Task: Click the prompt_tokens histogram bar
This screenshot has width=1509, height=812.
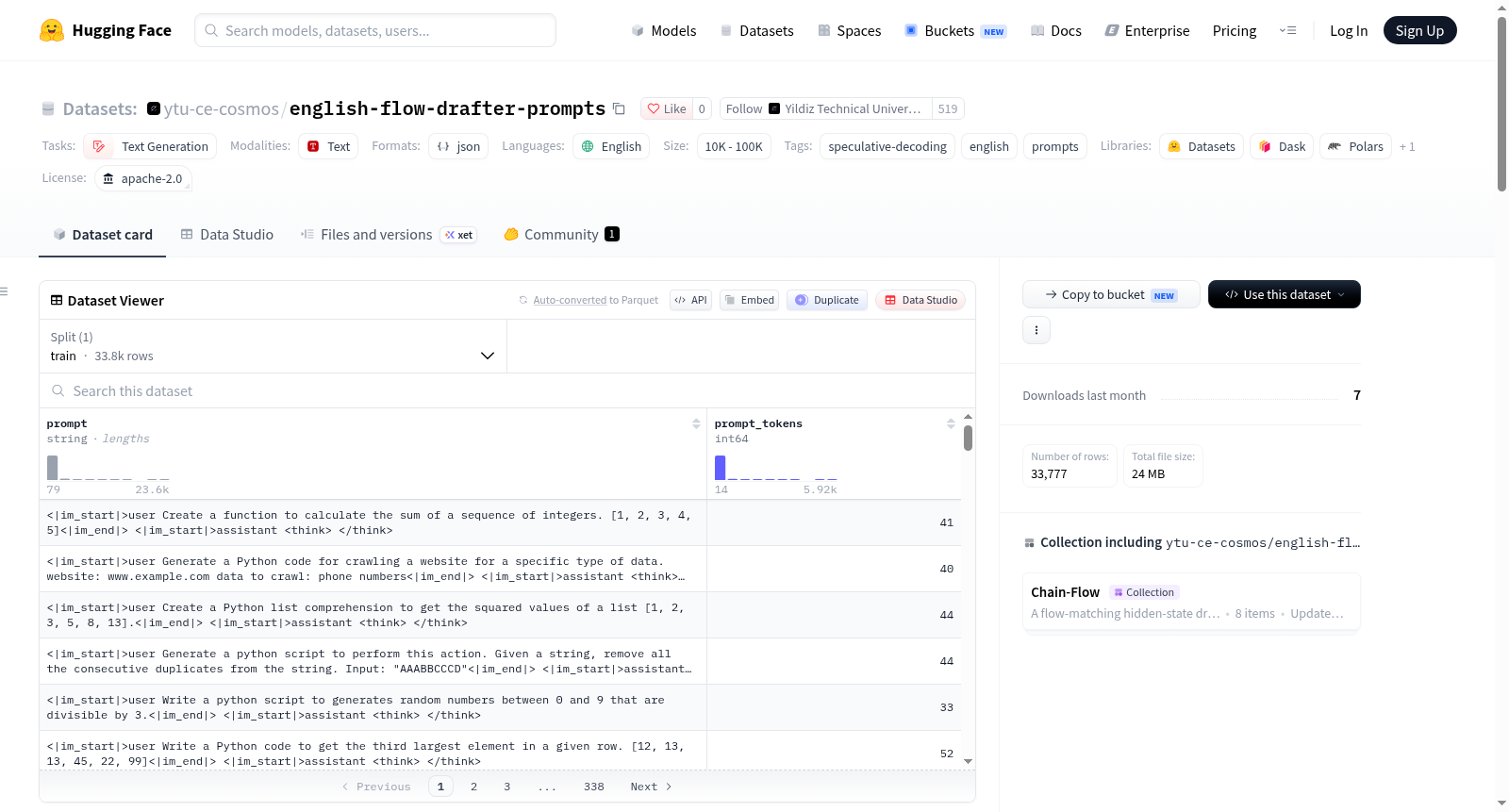Action: click(x=721, y=468)
